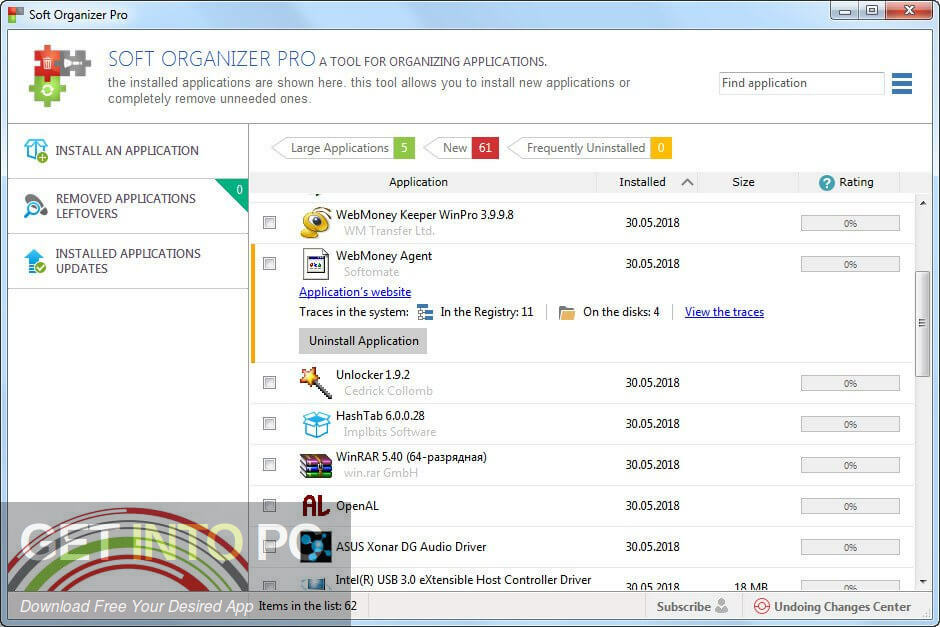Check the Unlocker 1.9.2 checkbox
The width and height of the screenshot is (940, 627).
(270, 383)
